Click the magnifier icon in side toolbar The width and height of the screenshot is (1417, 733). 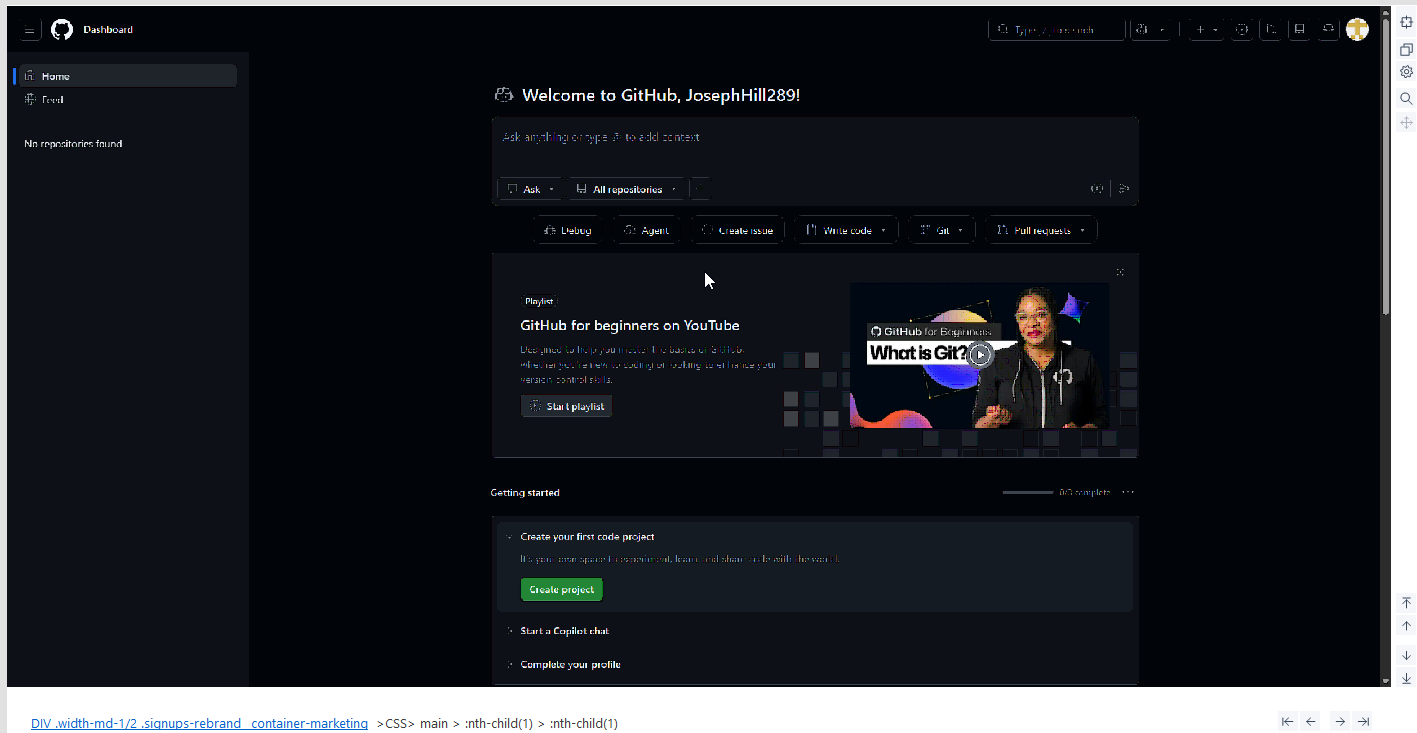pyautogui.click(x=1406, y=98)
